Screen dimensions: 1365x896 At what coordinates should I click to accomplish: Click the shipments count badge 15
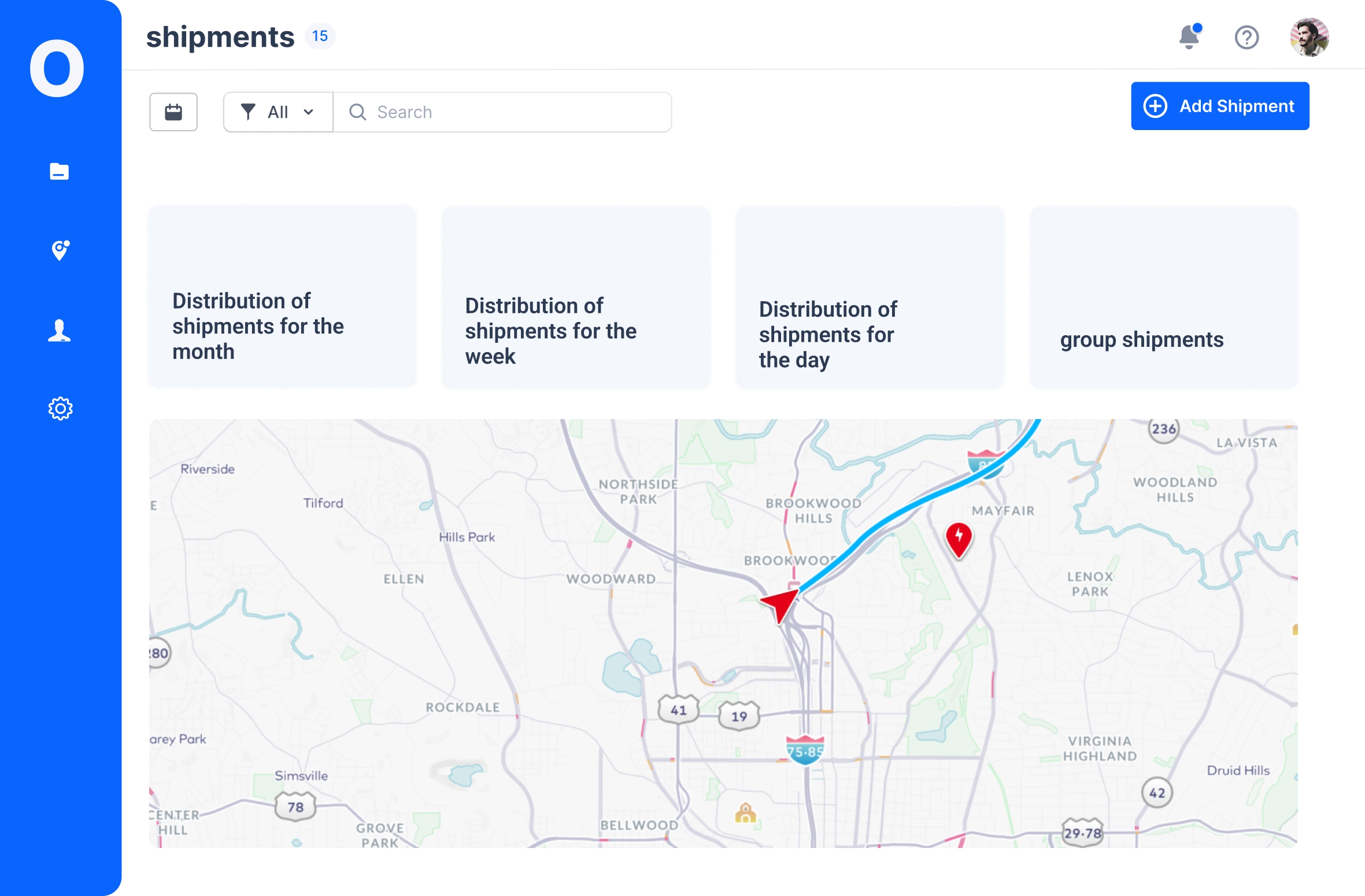tap(320, 36)
